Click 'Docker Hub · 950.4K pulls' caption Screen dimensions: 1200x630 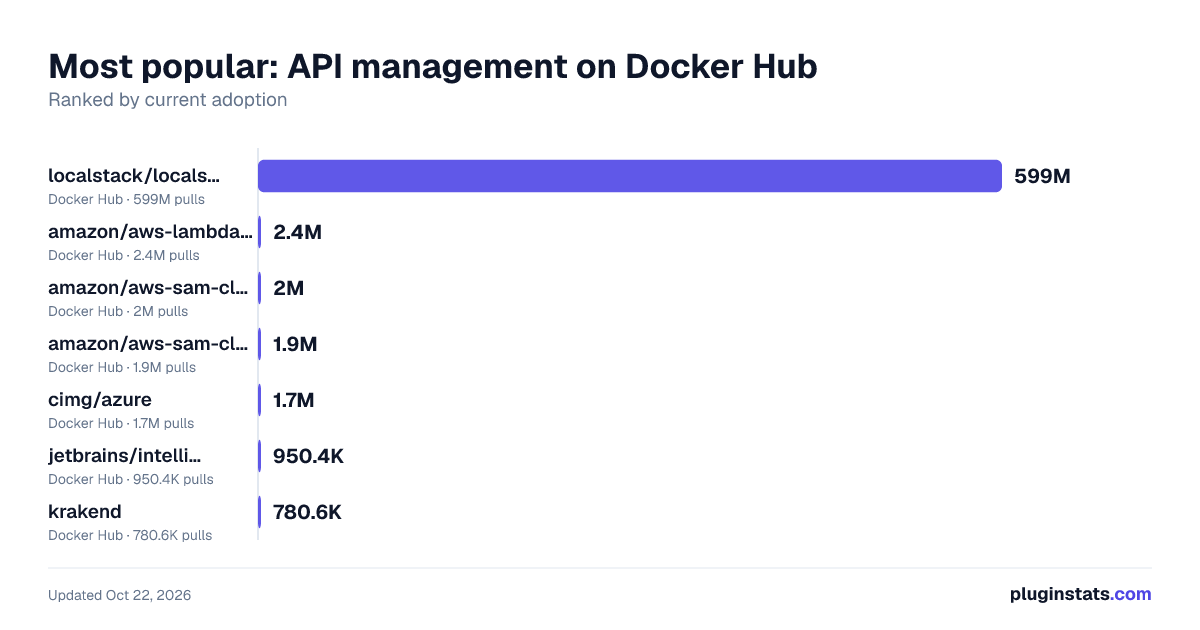131,479
